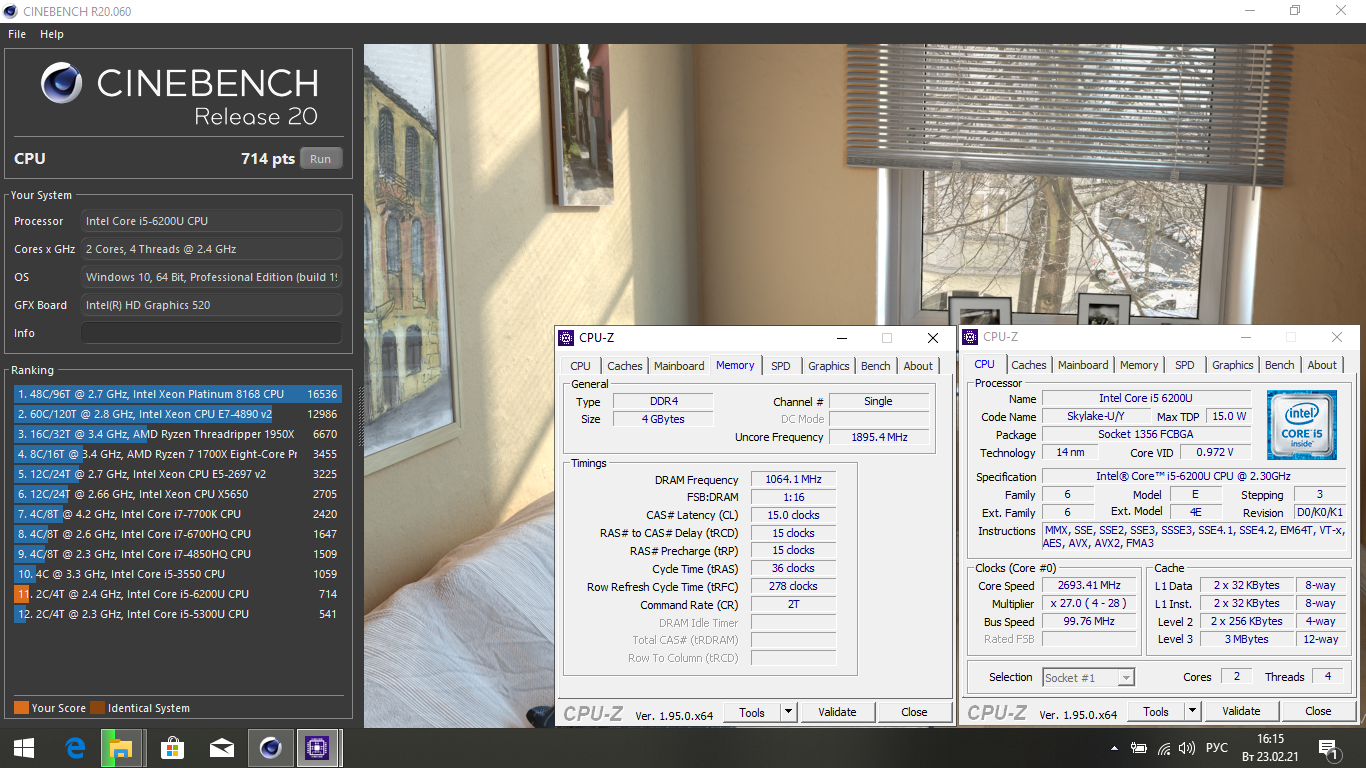Select the Ryzen 7 1700X ranking row

point(177,454)
